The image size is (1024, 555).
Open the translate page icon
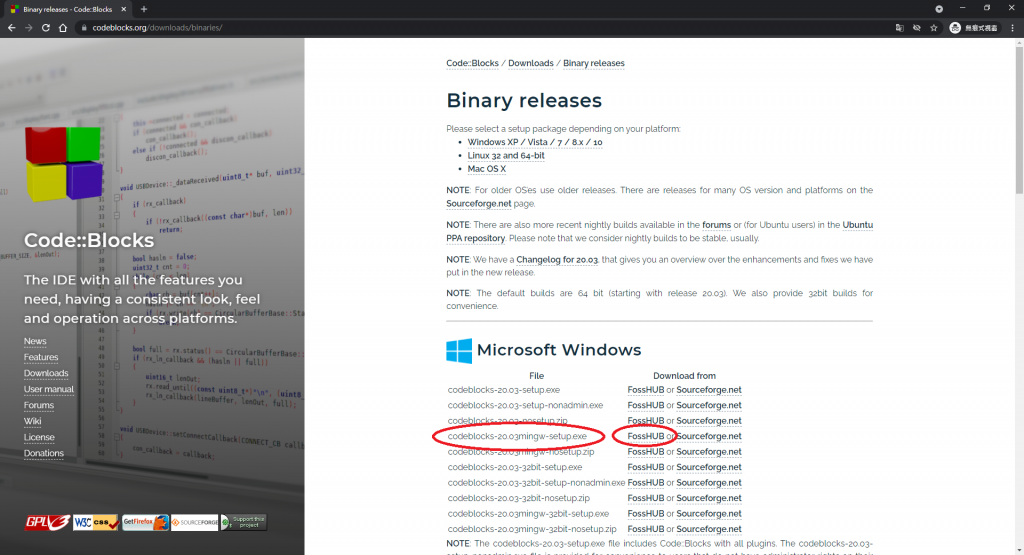[899, 27]
